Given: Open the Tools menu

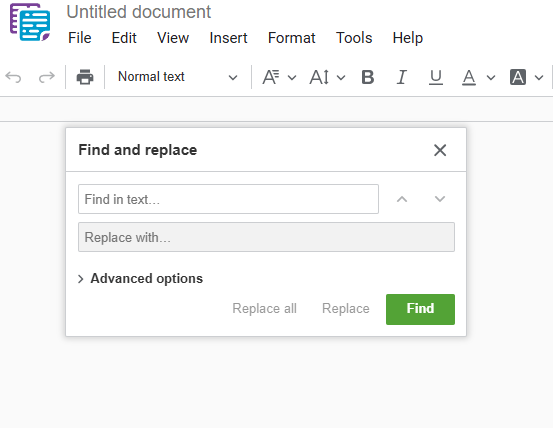Looking at the screenshot, I should coord(354,38).
